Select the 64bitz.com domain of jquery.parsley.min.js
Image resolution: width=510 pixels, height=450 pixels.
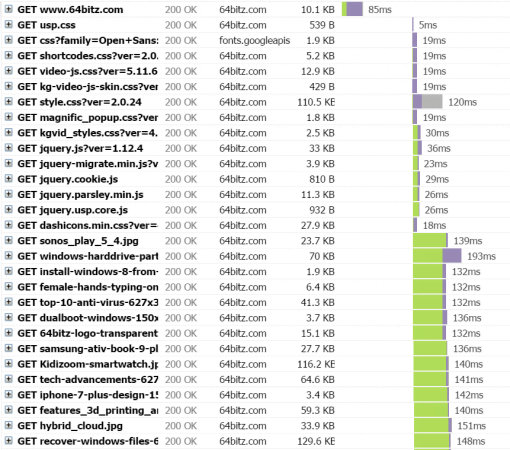[x=243, y=195]
